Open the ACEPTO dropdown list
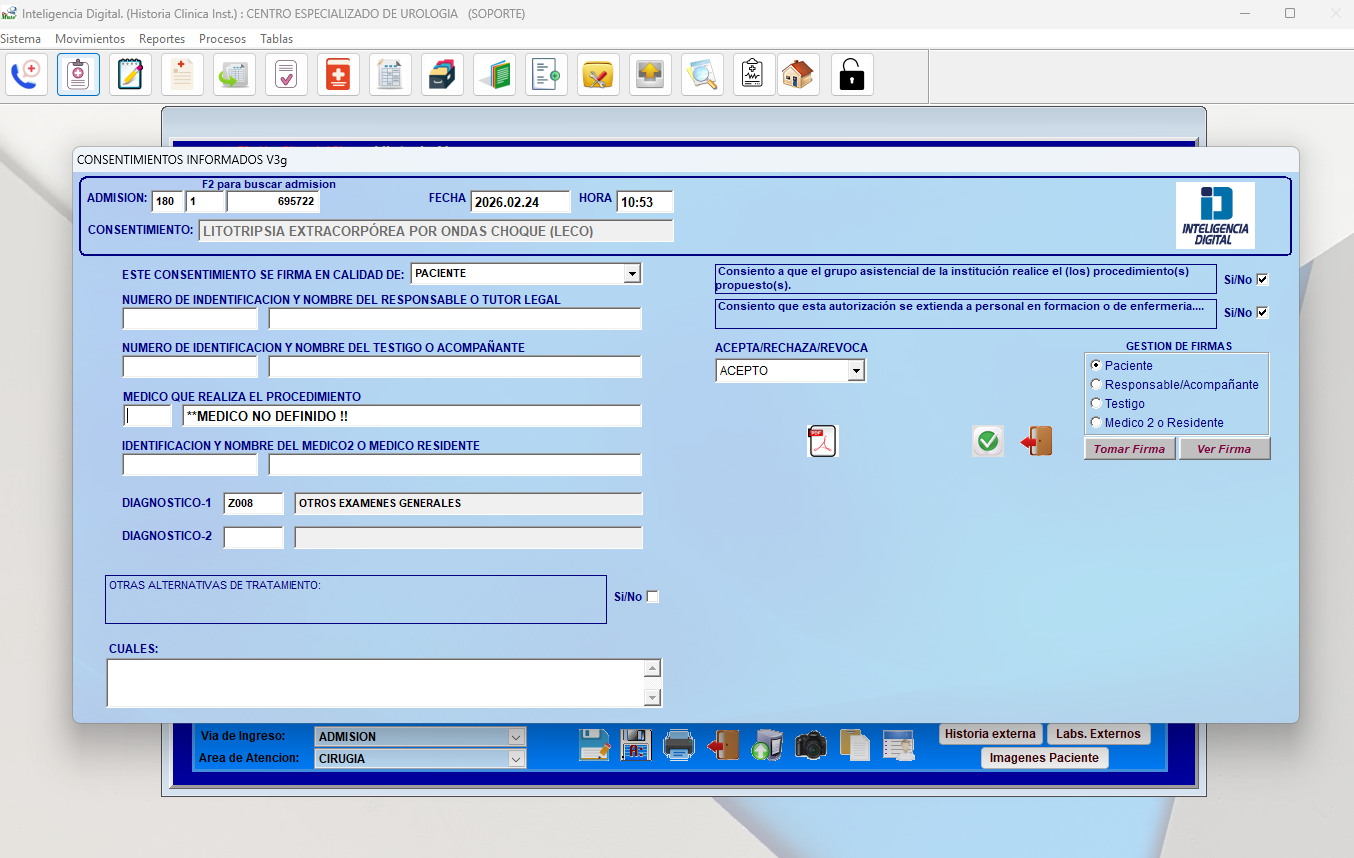The image size is (1354, 858). (855, 371)
